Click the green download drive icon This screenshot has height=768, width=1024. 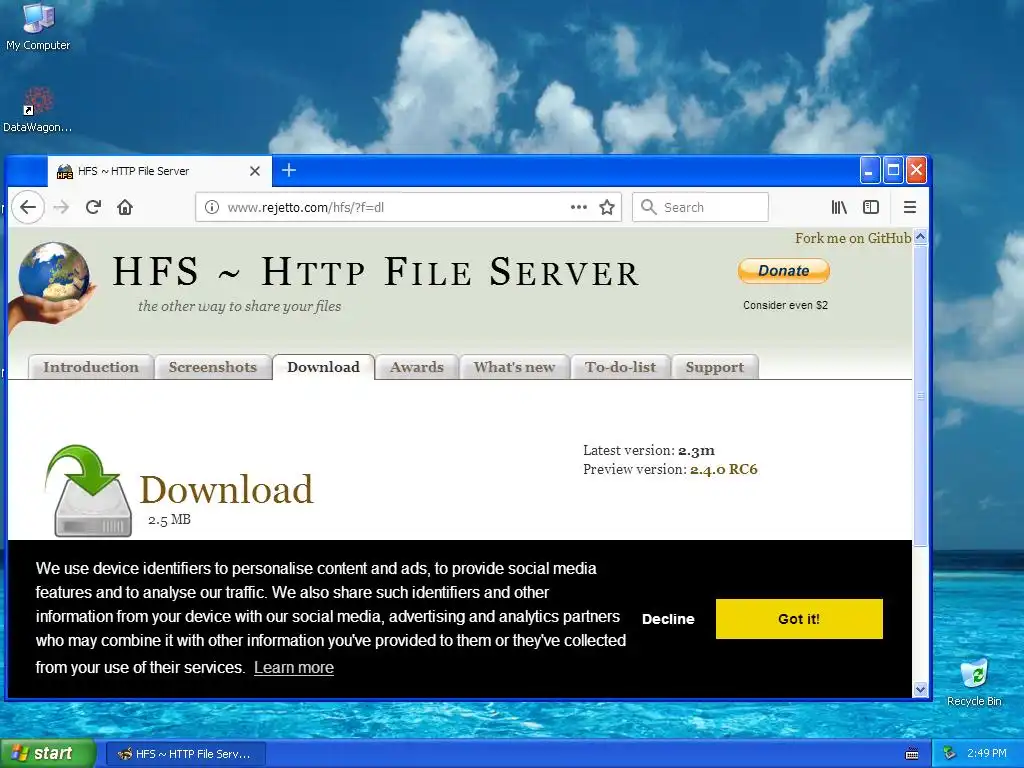[x=89, y=491]
